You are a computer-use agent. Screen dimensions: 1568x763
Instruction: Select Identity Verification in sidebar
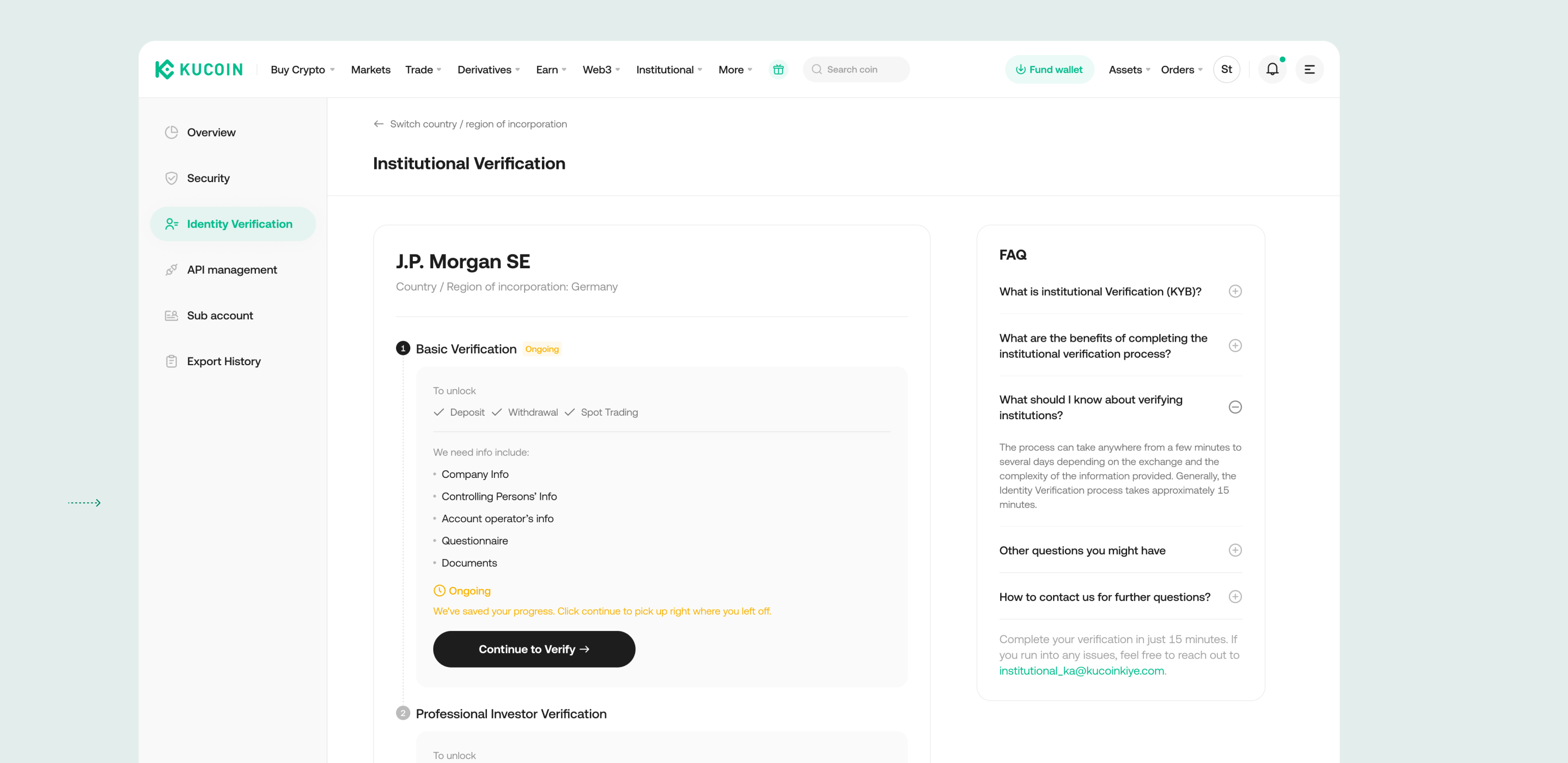(232, 223)
